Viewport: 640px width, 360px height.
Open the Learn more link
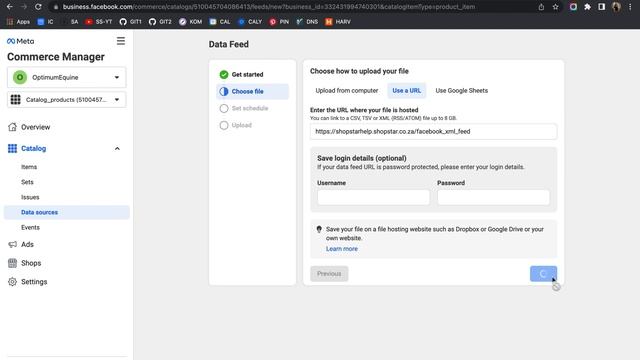[x=342, y=249]
